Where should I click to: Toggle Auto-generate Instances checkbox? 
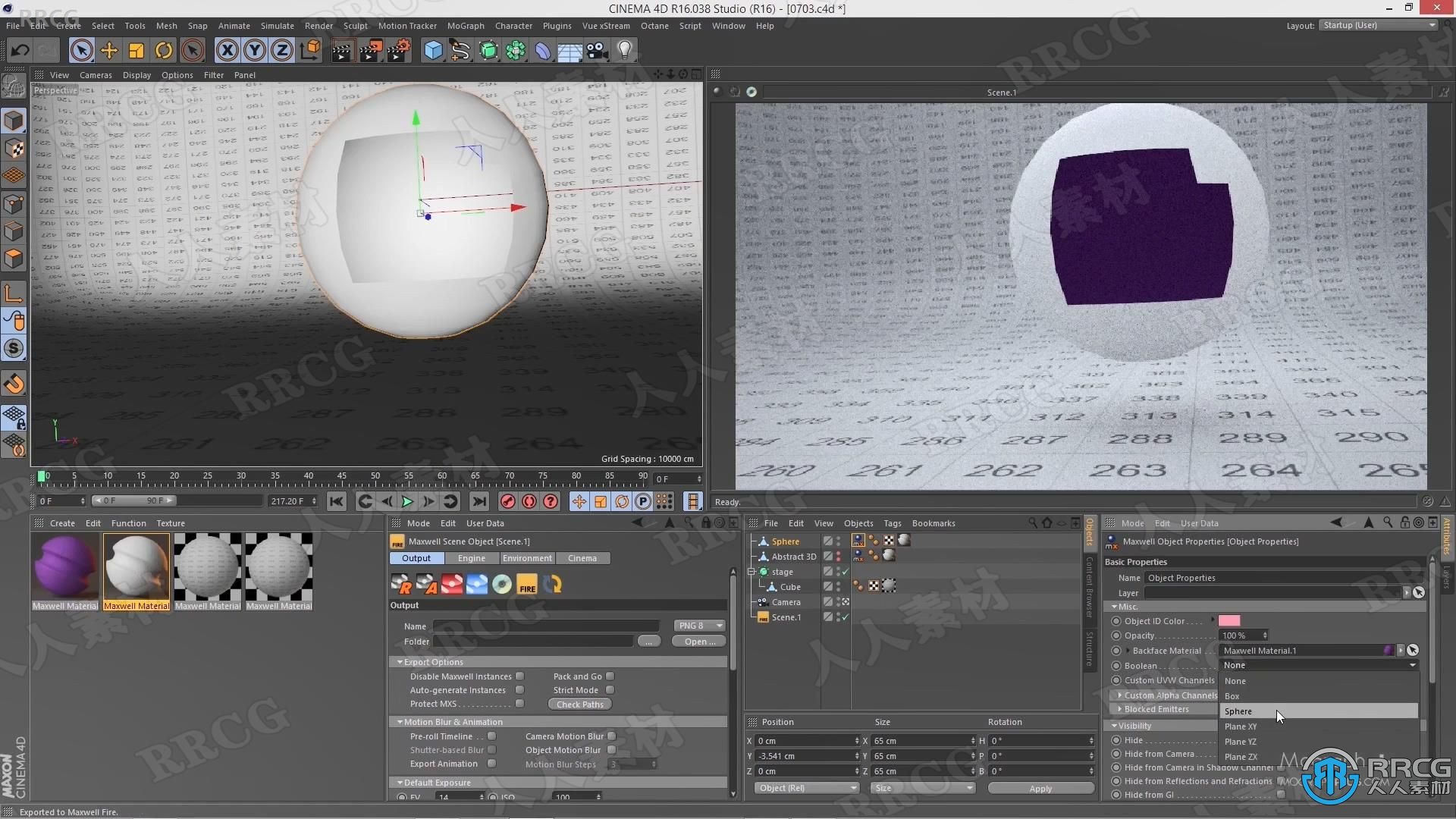point(519,690)
